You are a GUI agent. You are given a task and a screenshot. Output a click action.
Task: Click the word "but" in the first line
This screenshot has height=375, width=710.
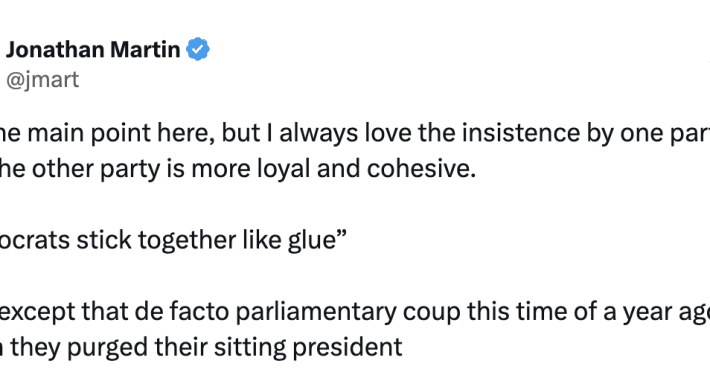[x=247, y=133]
